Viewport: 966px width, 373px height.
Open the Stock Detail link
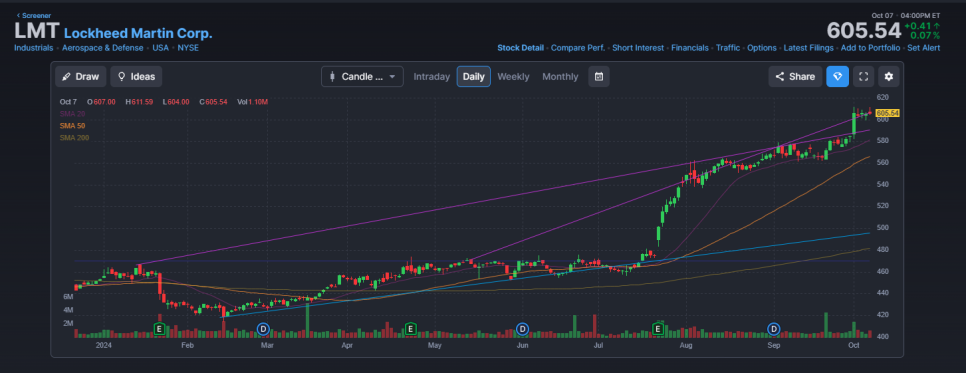[521, 47]
